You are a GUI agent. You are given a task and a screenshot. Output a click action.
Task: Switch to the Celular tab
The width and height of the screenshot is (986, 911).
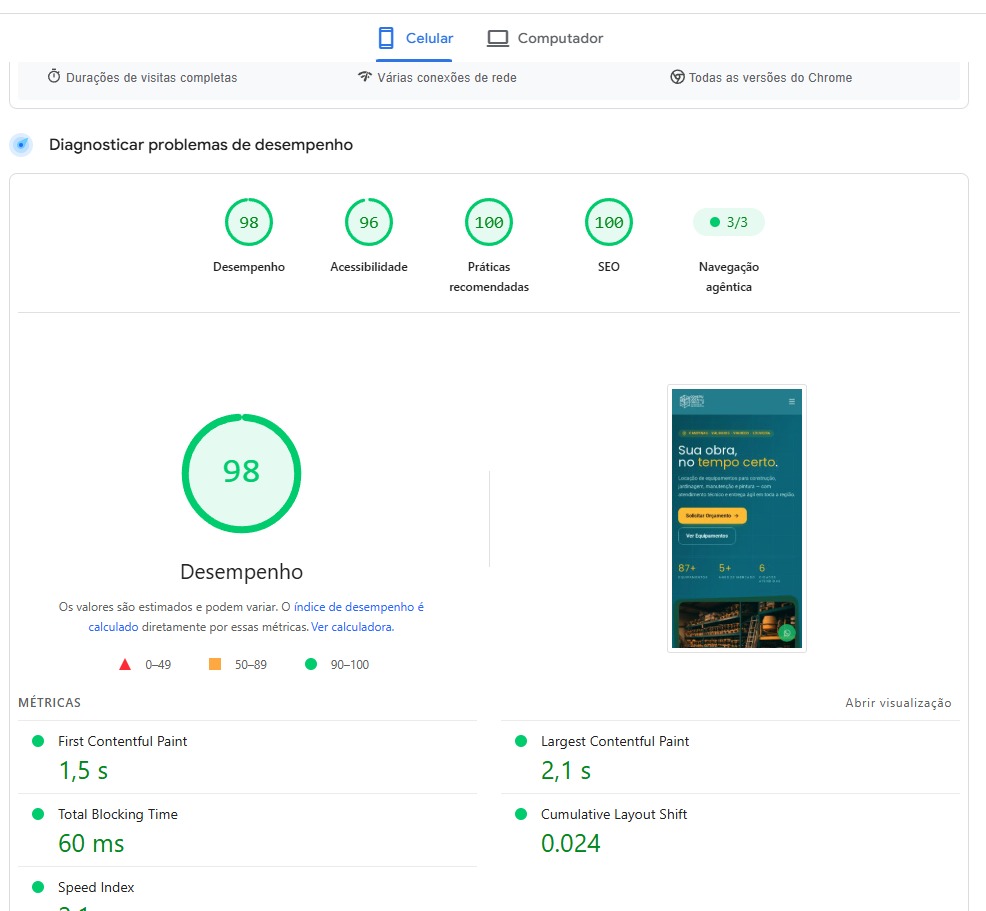(x=414, y=38)
